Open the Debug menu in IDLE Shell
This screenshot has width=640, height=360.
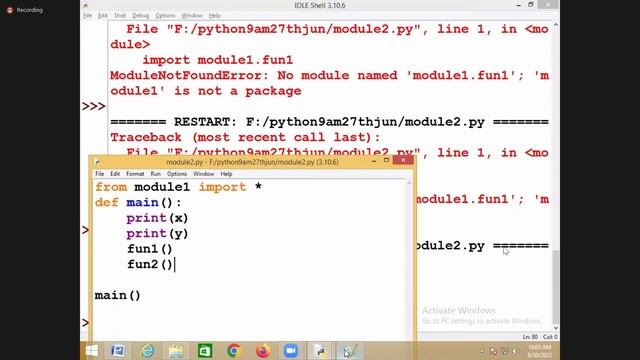pos(140,16)
